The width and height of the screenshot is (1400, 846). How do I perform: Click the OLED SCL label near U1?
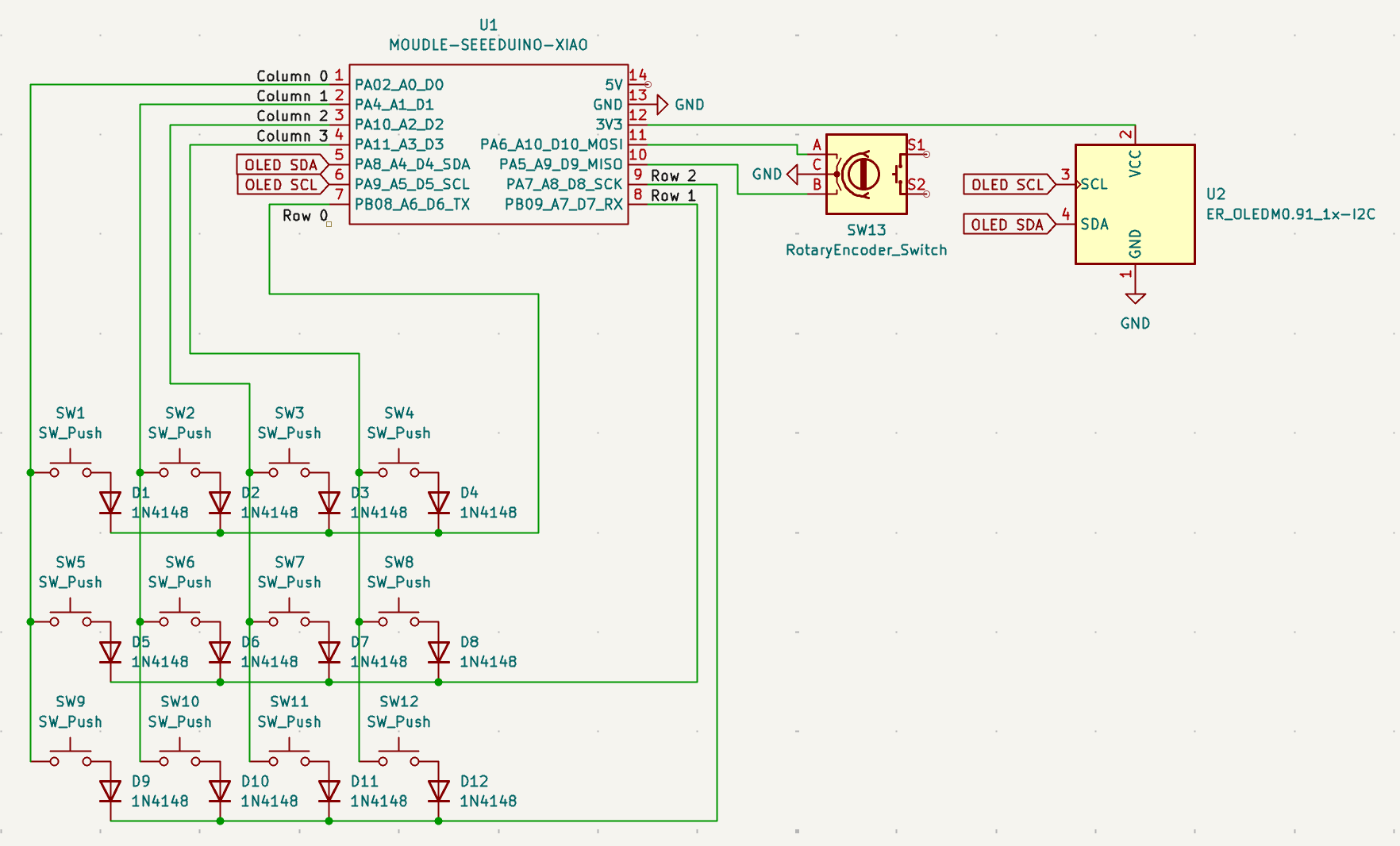(283, 184)
